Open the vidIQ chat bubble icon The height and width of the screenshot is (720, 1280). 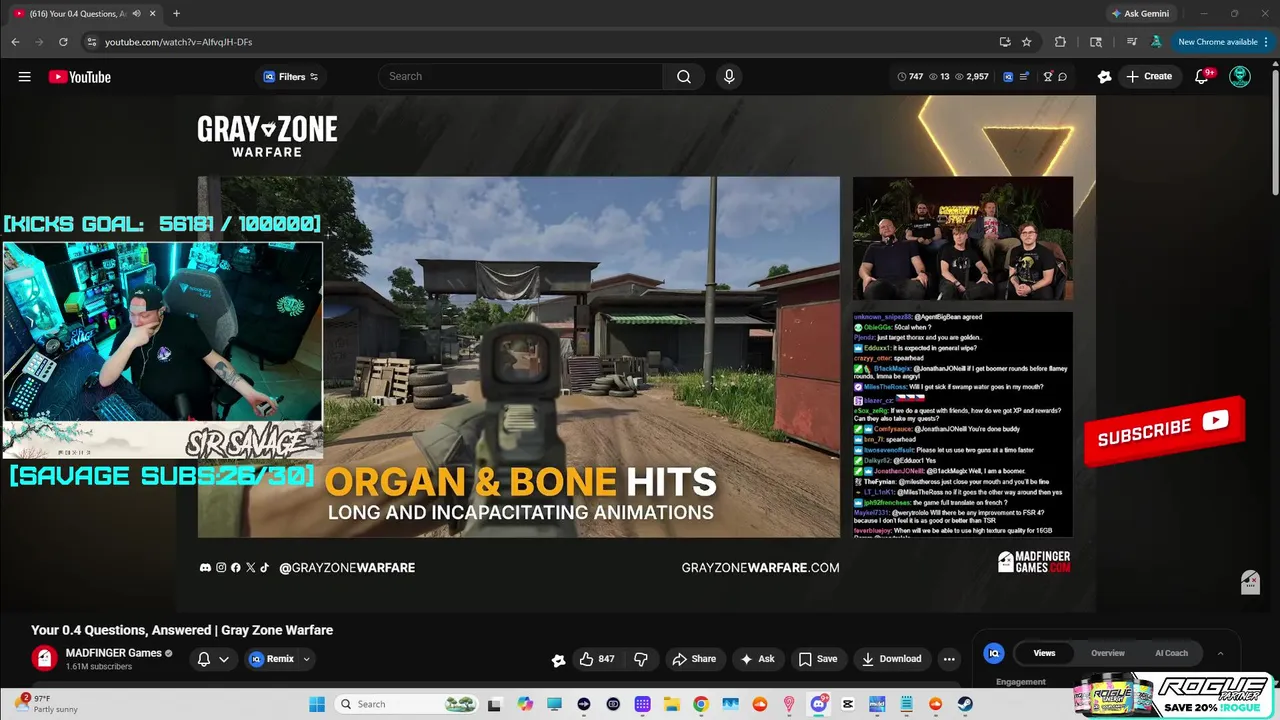pyautogui.click(x=1062, y=76)
